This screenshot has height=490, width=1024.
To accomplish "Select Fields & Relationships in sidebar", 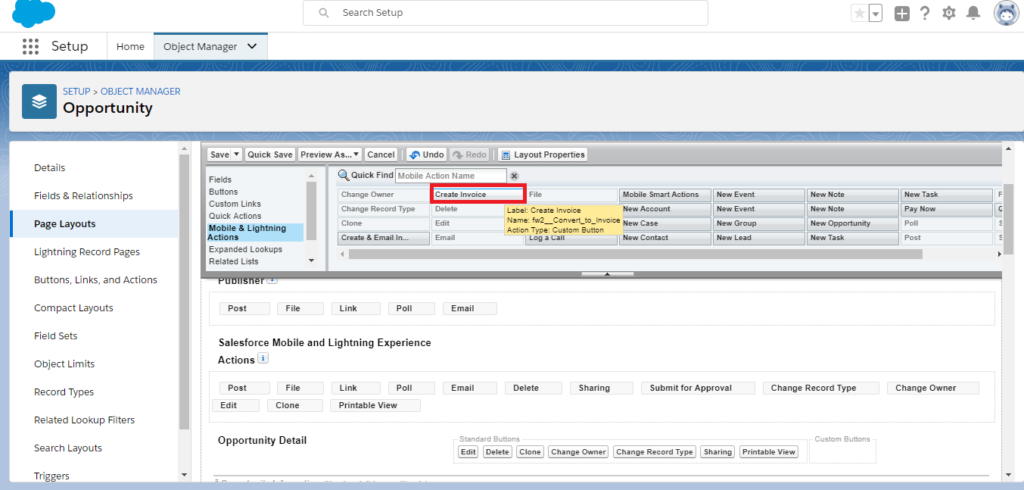I will click(83, 196).
